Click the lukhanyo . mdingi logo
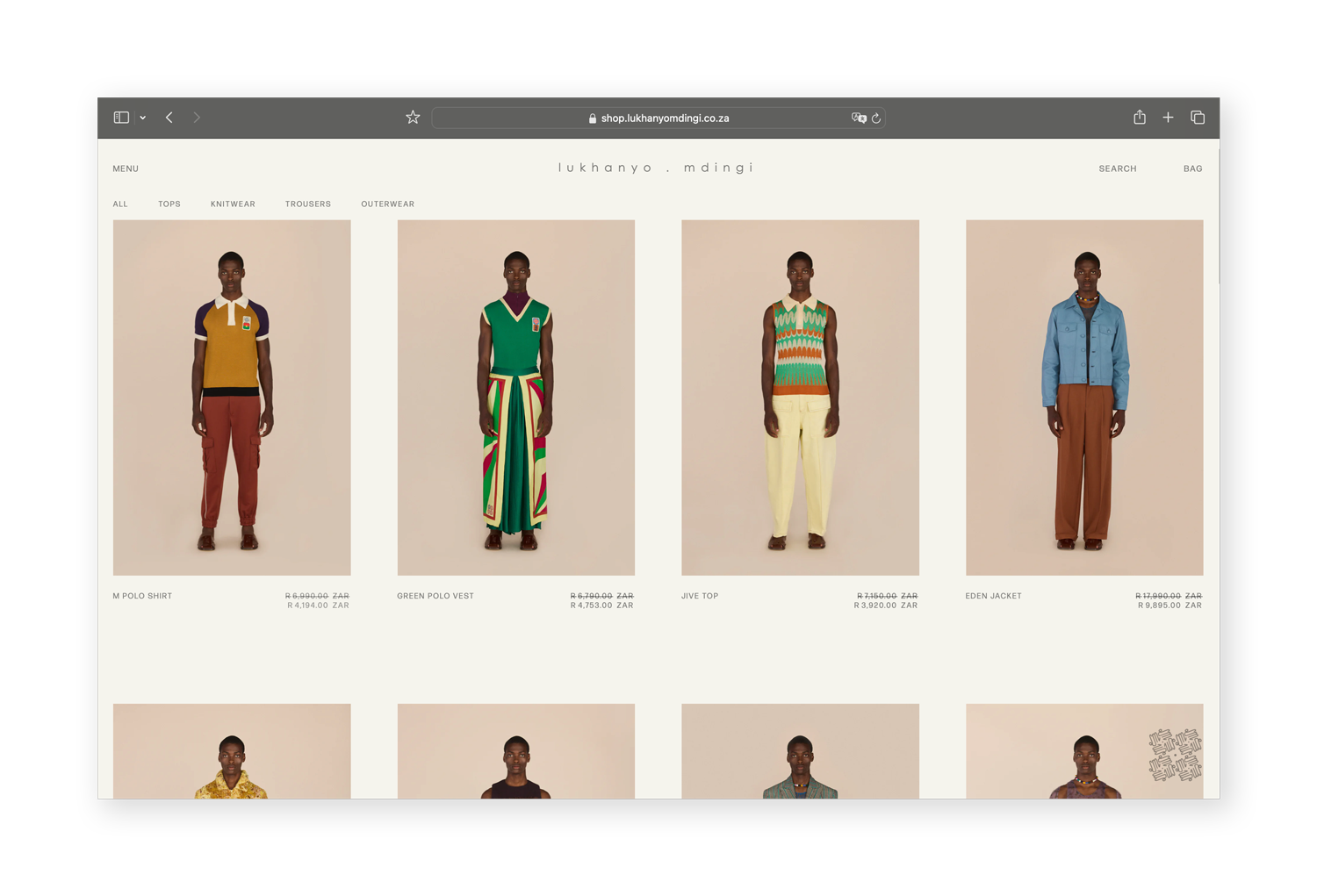This screenshot has width=1317, height=896. [657, 168]
